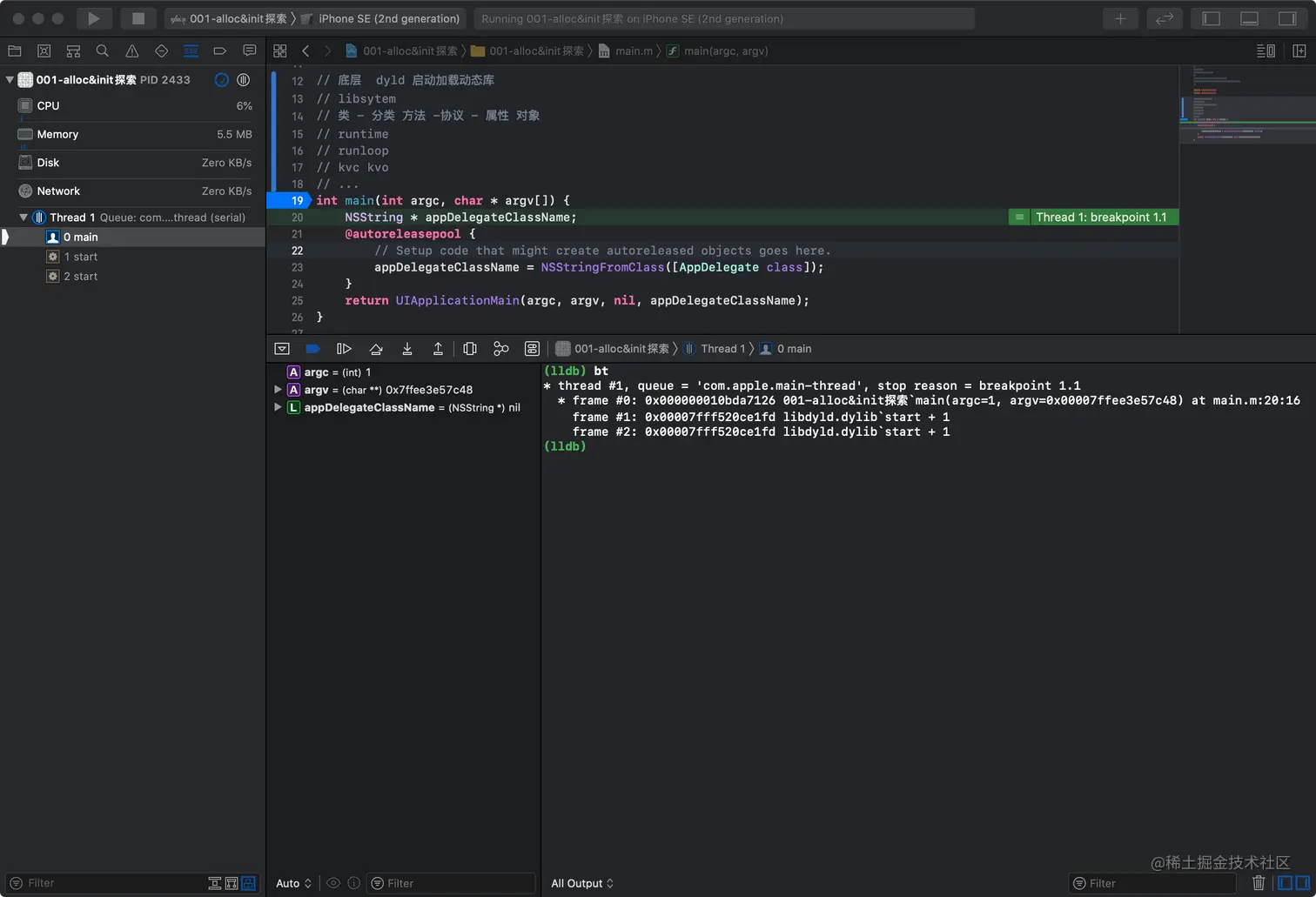1316x897 pixels.
Task: Open the All Output dropdown
Action: point(582,883)
